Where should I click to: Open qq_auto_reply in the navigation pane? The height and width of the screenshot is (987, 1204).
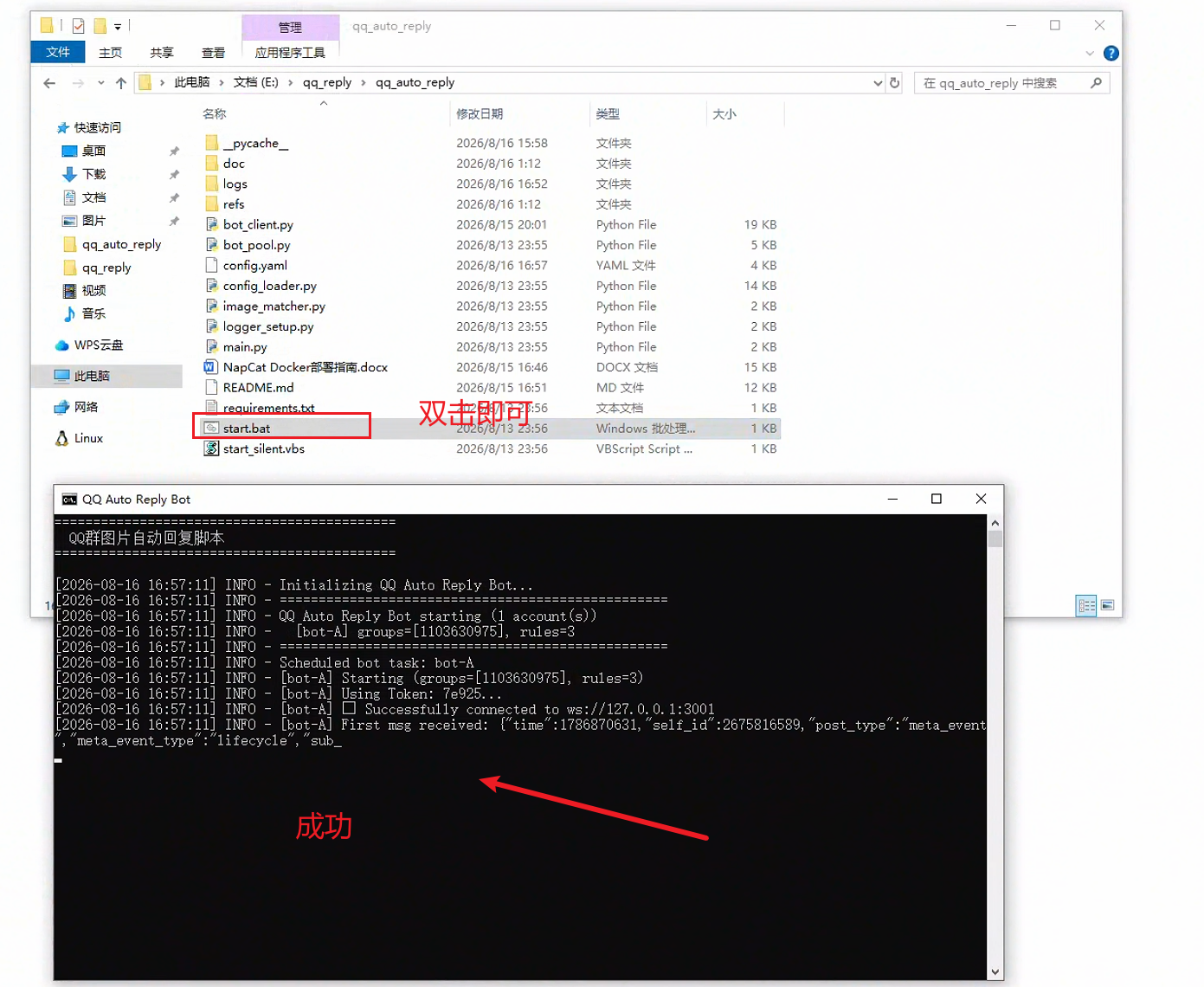[x=121, y=244]
